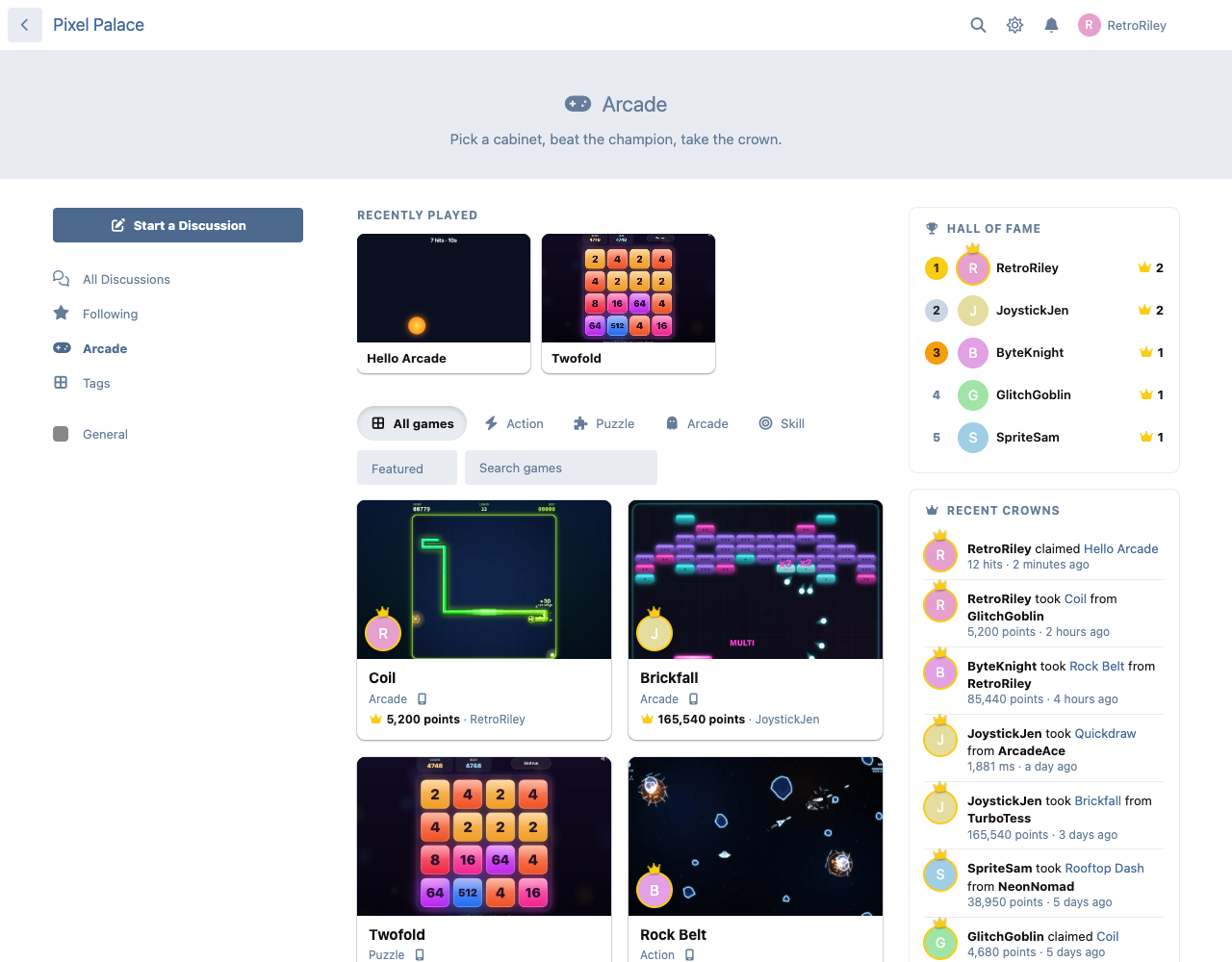1232x962 pixels.
Task: Click the Rock Belt link in Recent Crowns
Action: [x=1096, y=666]
